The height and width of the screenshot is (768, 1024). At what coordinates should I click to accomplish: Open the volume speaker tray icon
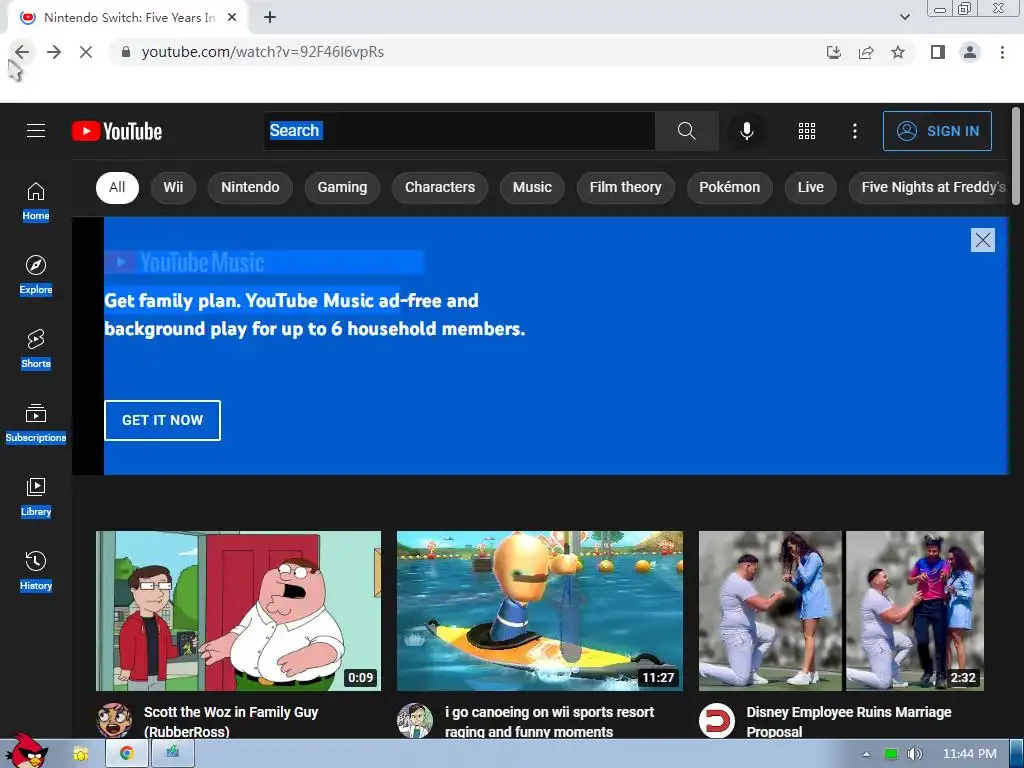(915, 754)
